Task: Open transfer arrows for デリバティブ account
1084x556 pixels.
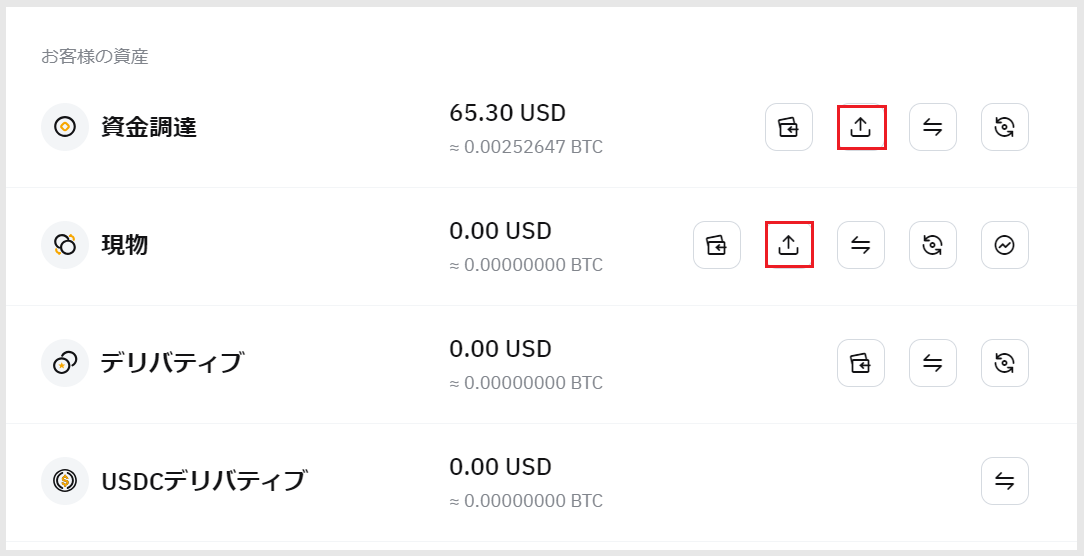Action: [933, 363]
